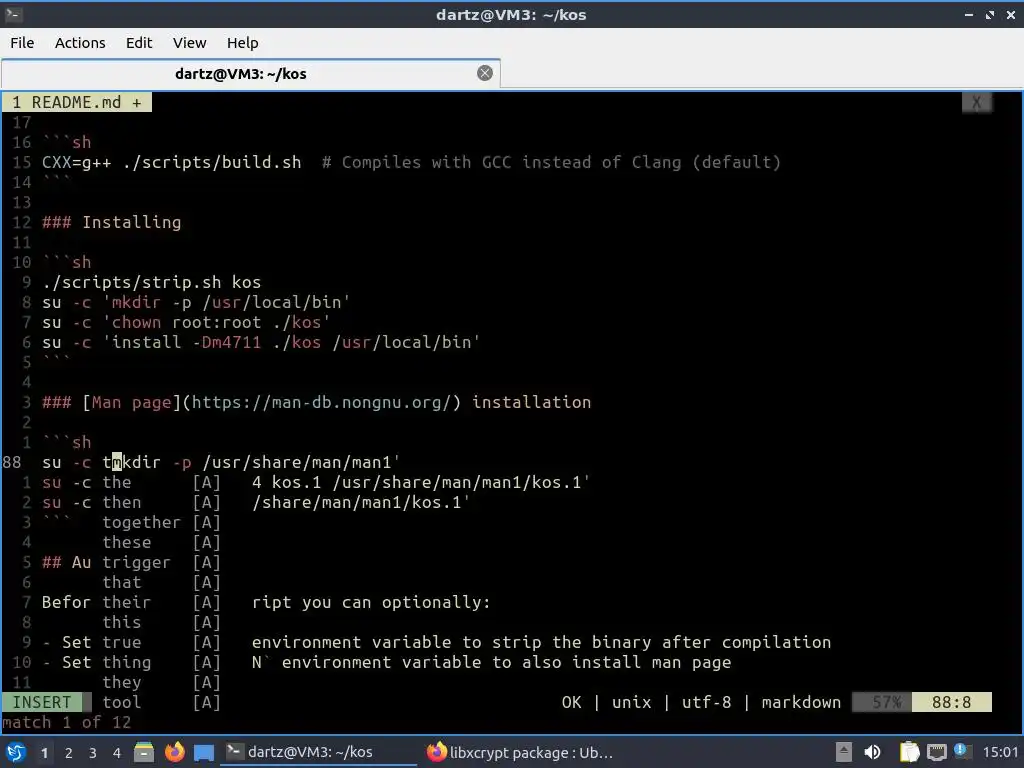1024x768 pixels.
Task: Launch the file manager from the taskbar
Action: click(144, 752)
